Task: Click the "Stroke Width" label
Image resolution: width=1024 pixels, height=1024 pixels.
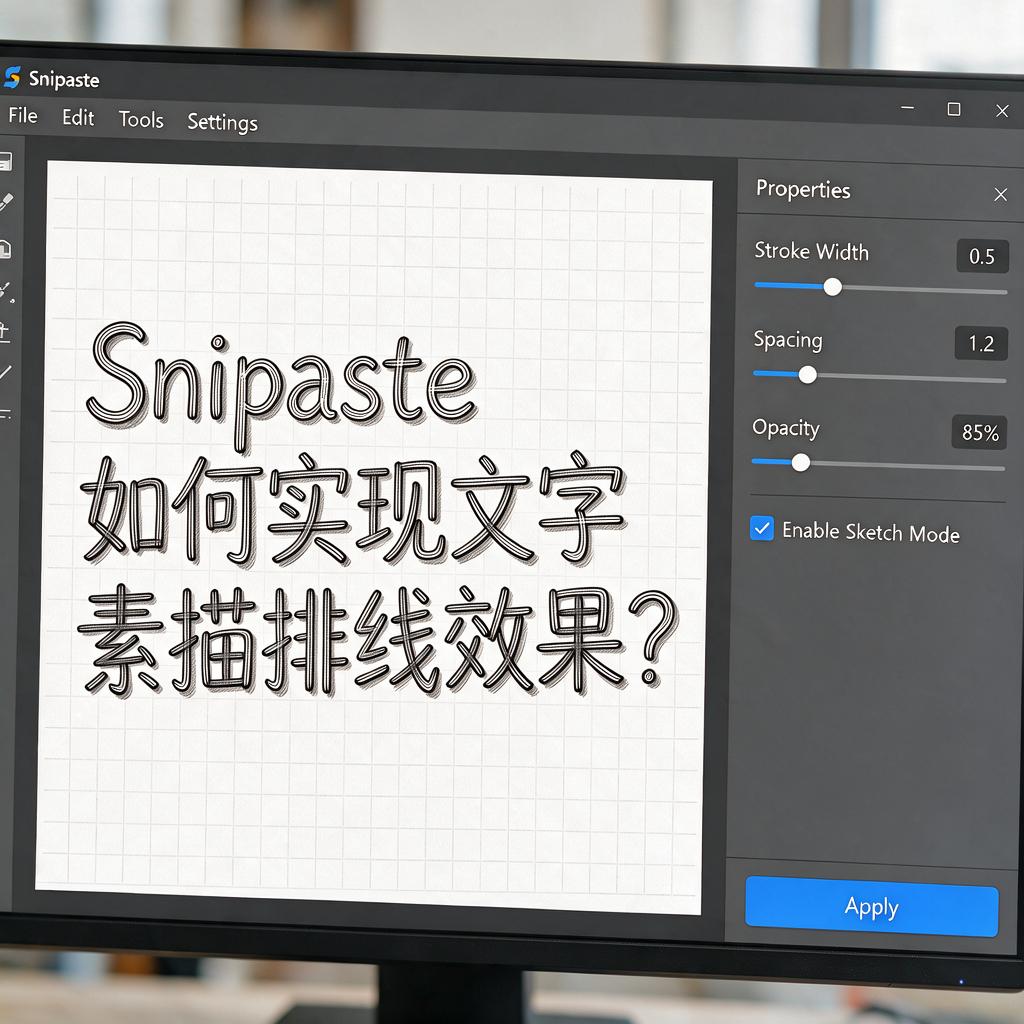Action: tap(812, 251)
